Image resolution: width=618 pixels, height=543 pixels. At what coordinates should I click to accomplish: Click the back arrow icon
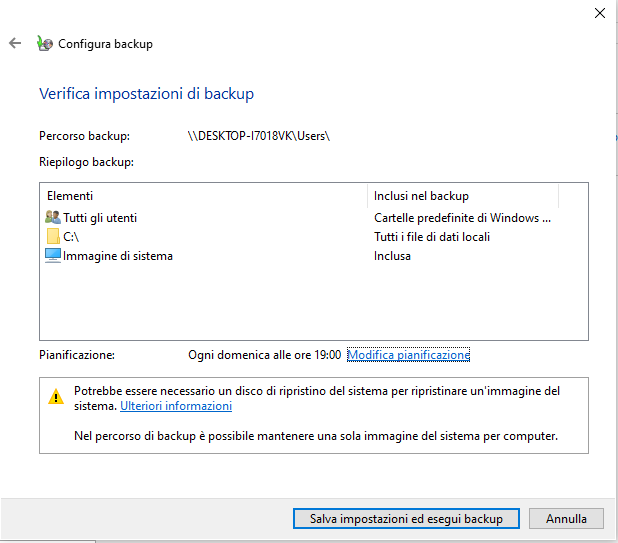(x=15, y=44)
